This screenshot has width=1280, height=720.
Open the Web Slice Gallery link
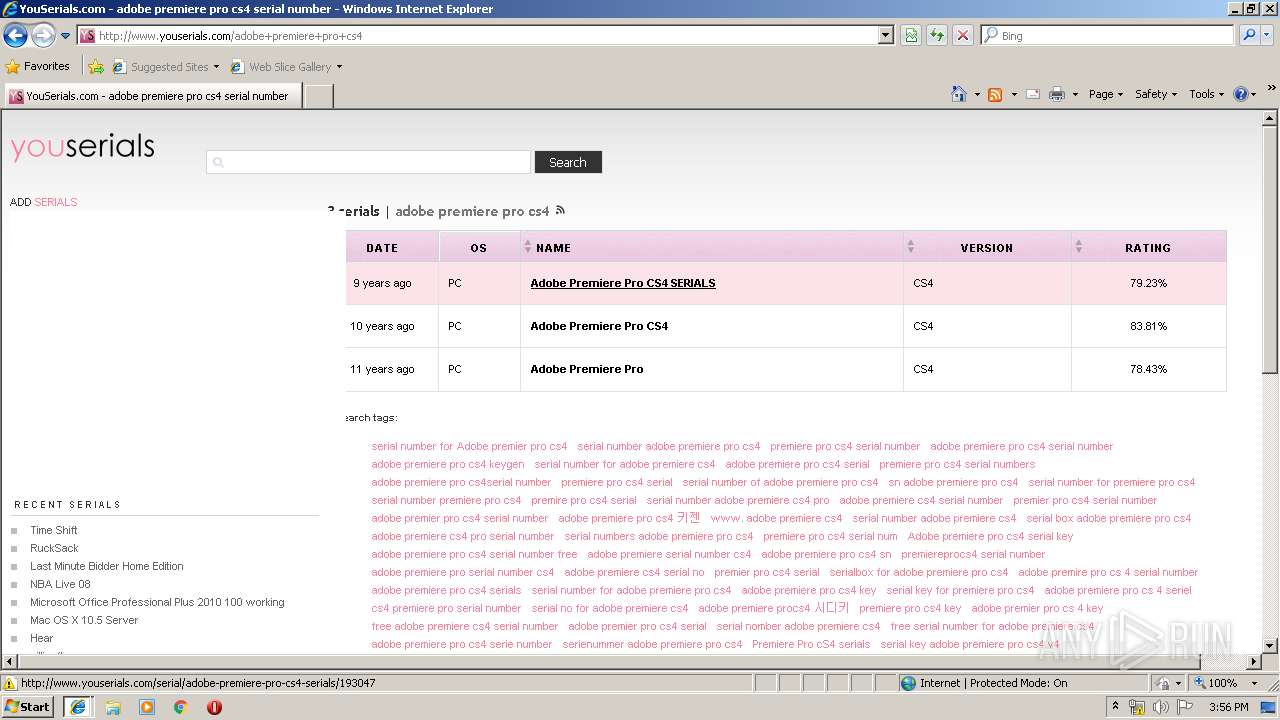tap(286, 67)
